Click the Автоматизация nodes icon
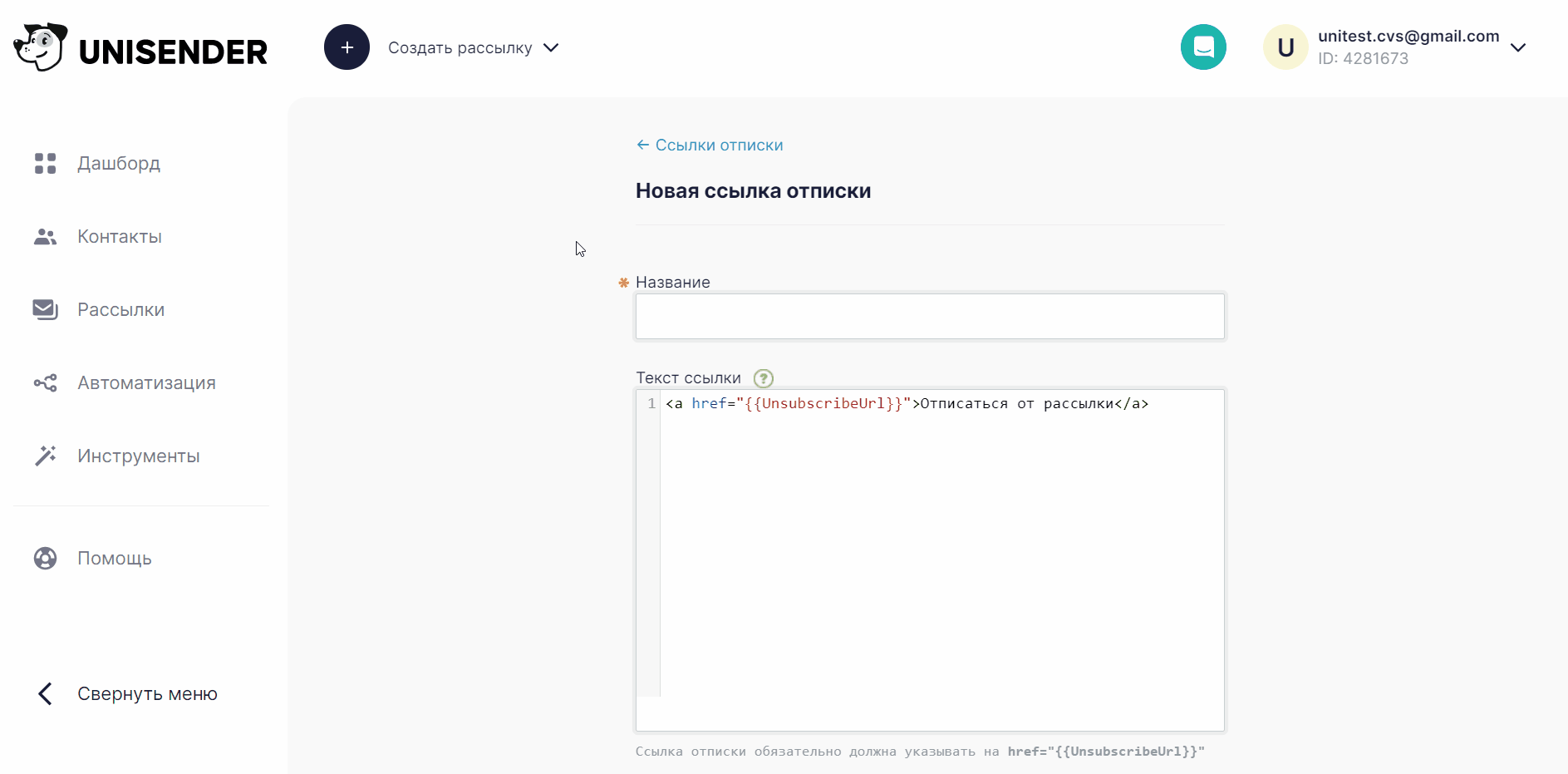Screen dimensions: 1568x774 [45, 382]
